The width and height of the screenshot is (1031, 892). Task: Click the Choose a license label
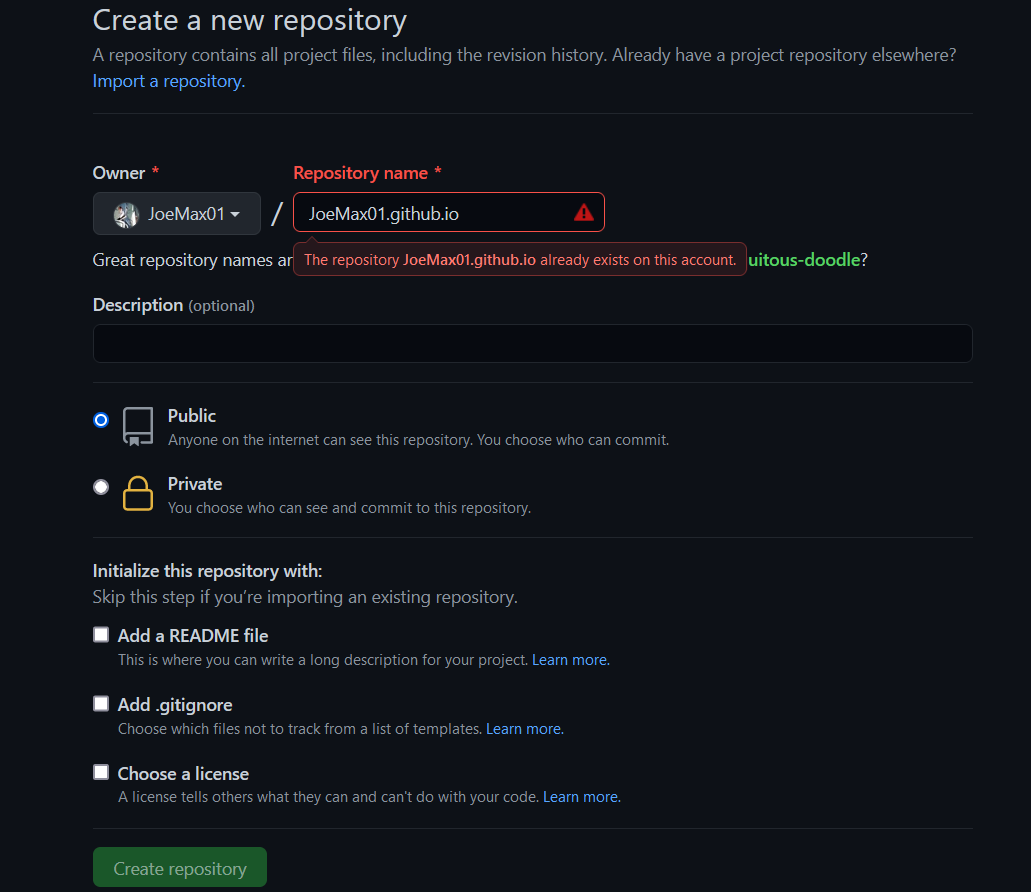[x=183, y=774]
